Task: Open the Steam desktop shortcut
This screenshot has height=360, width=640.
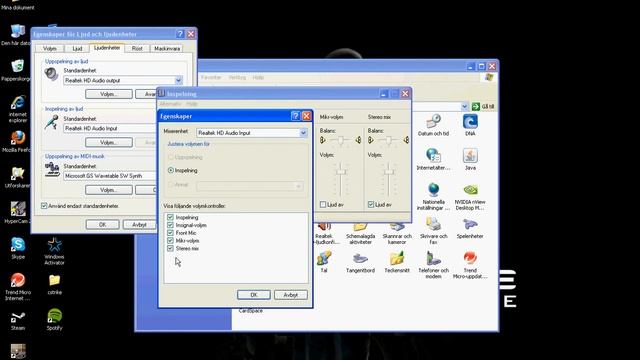Action: [18, 320]
